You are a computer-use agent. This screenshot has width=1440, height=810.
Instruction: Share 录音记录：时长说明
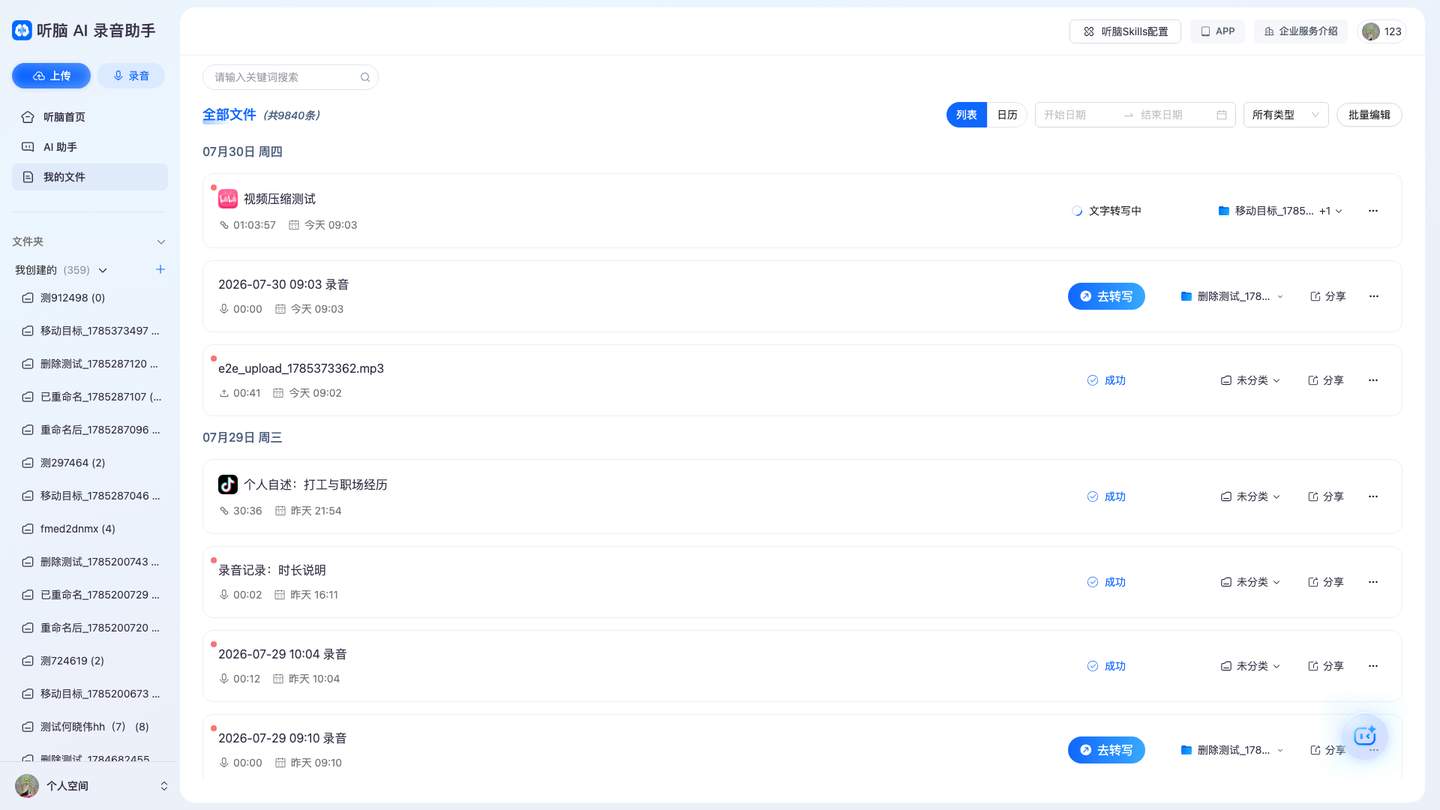pos(1326,582)
